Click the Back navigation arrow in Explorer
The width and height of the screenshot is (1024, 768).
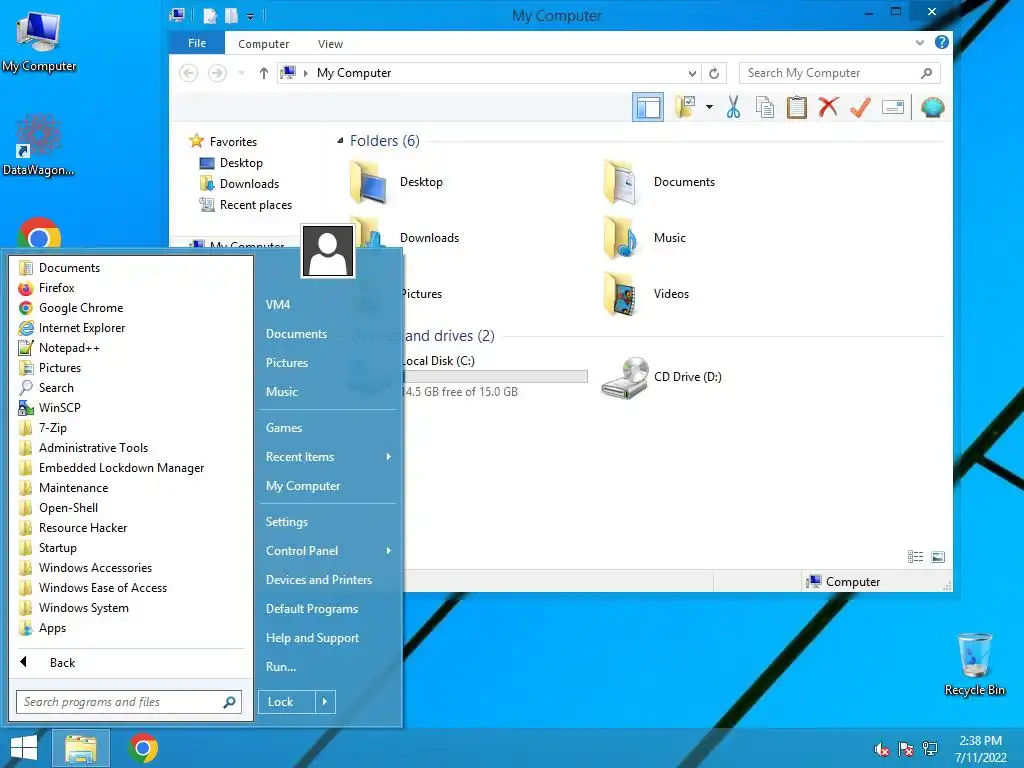coord(189,73)
